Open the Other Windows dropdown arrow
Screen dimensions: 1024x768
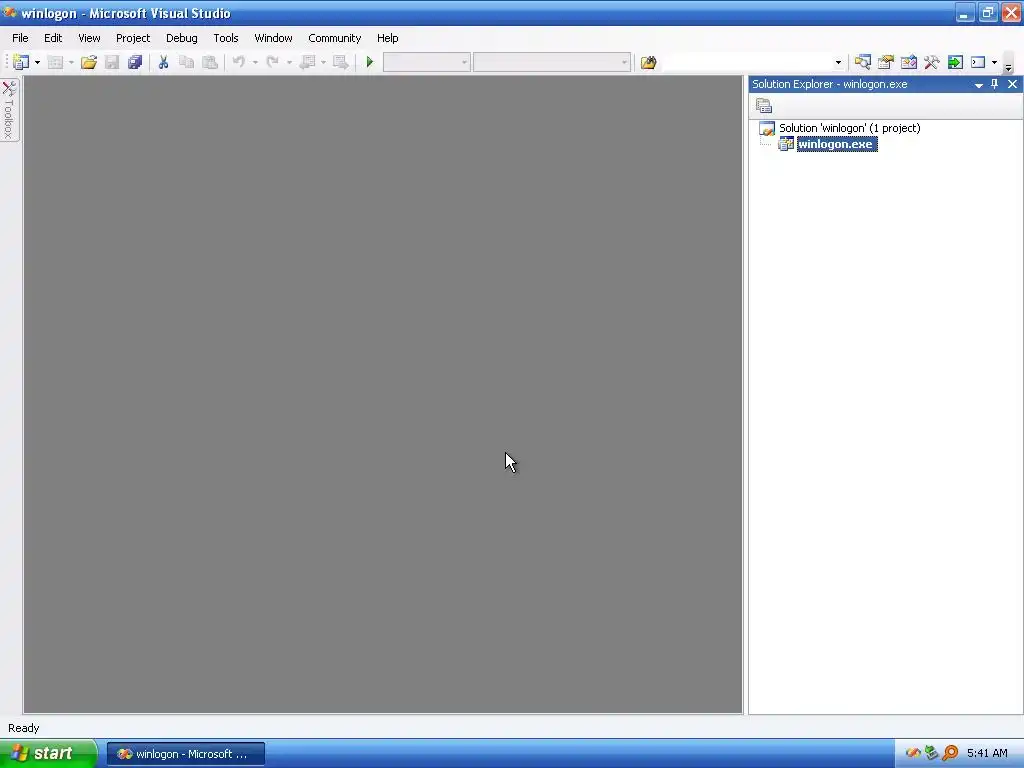995,63
